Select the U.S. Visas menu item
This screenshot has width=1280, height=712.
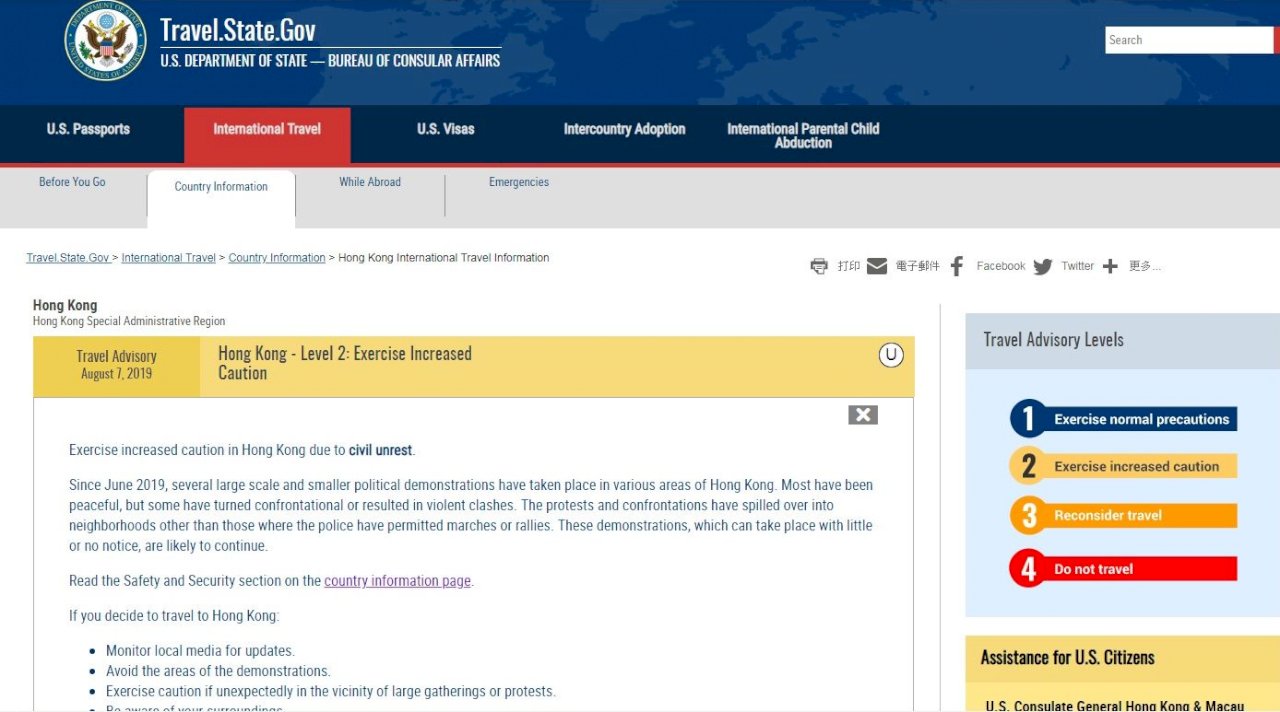pos(446,129)
